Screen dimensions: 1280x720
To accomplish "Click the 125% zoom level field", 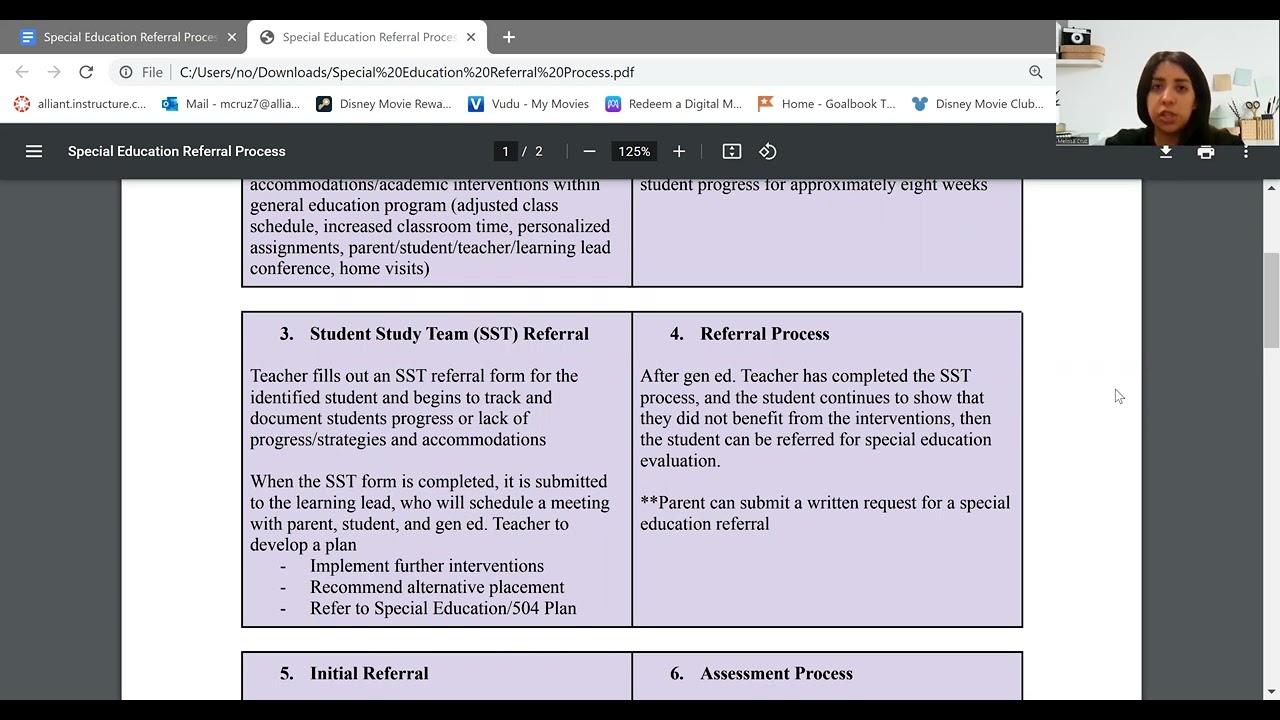I will pyautogui.click(x=634, y=151).
